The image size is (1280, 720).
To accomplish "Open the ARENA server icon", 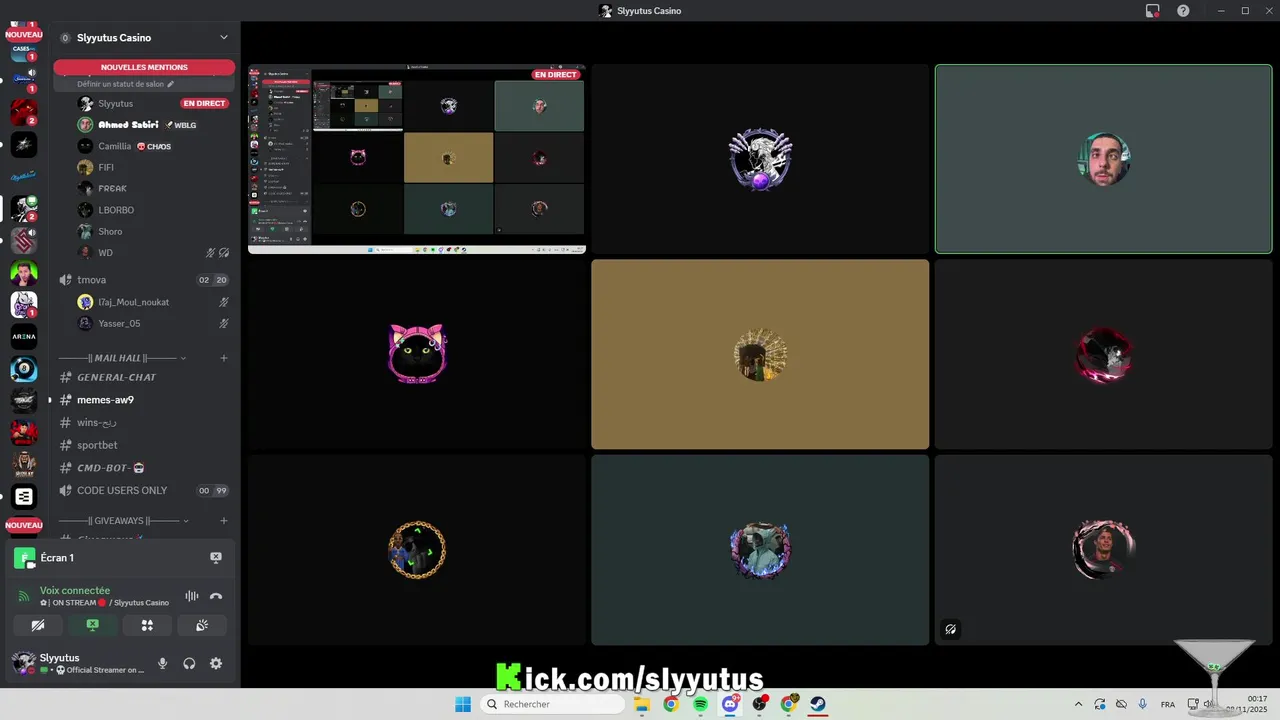I will [x=24, y=337].
